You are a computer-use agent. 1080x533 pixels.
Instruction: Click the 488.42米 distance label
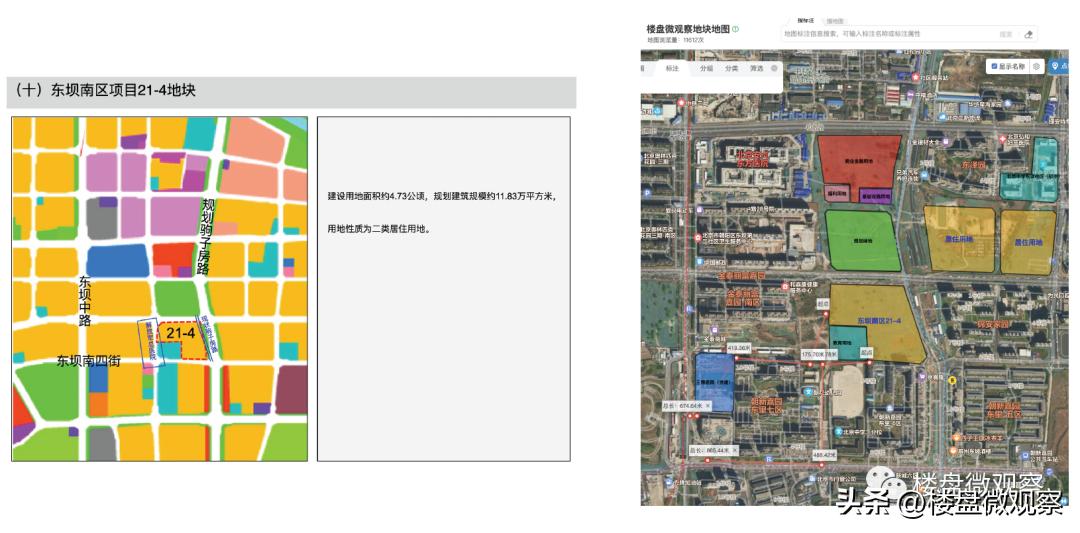(x=823, y=454)
